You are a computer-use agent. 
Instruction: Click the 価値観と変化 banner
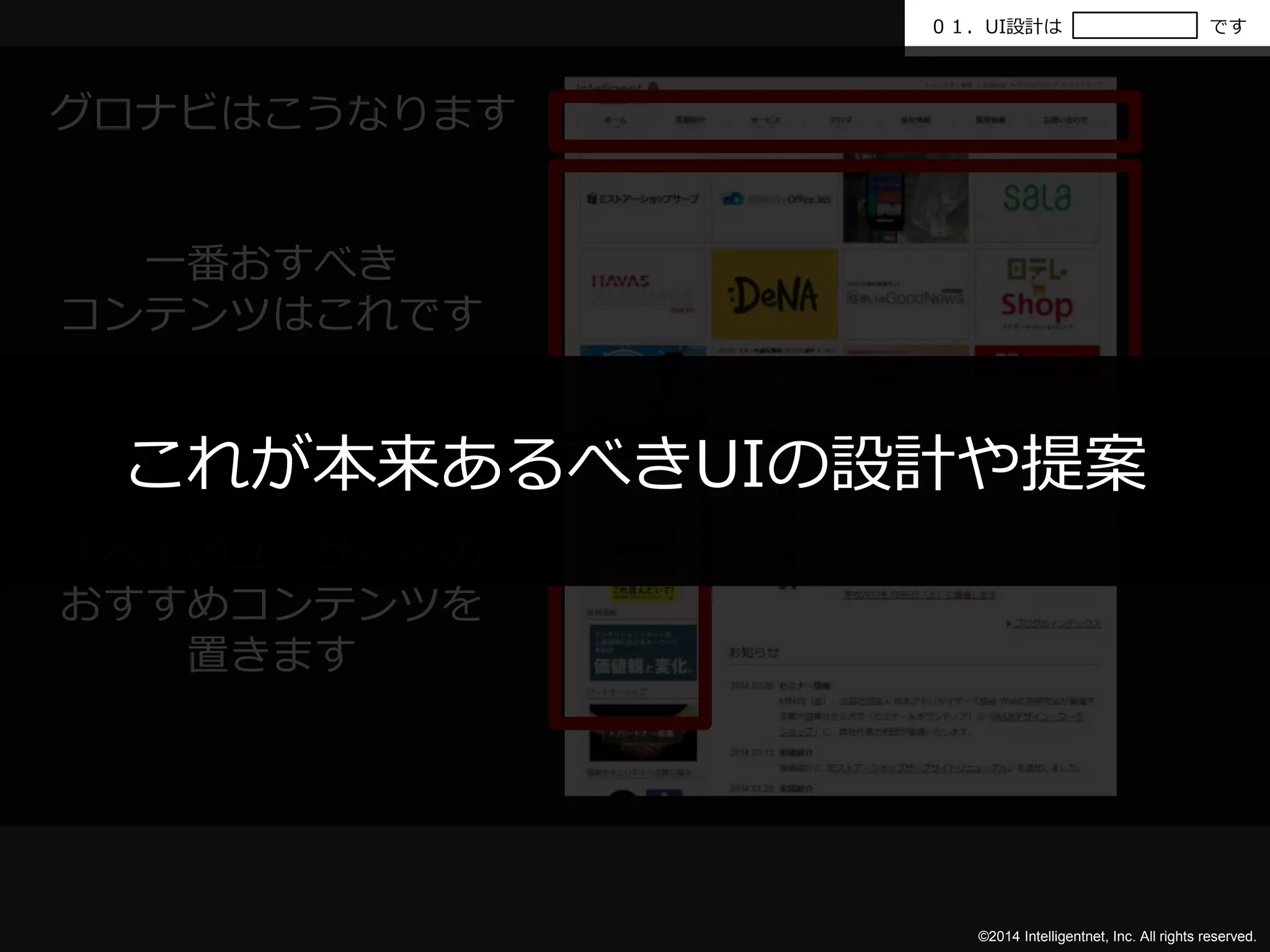click(643, 653)
